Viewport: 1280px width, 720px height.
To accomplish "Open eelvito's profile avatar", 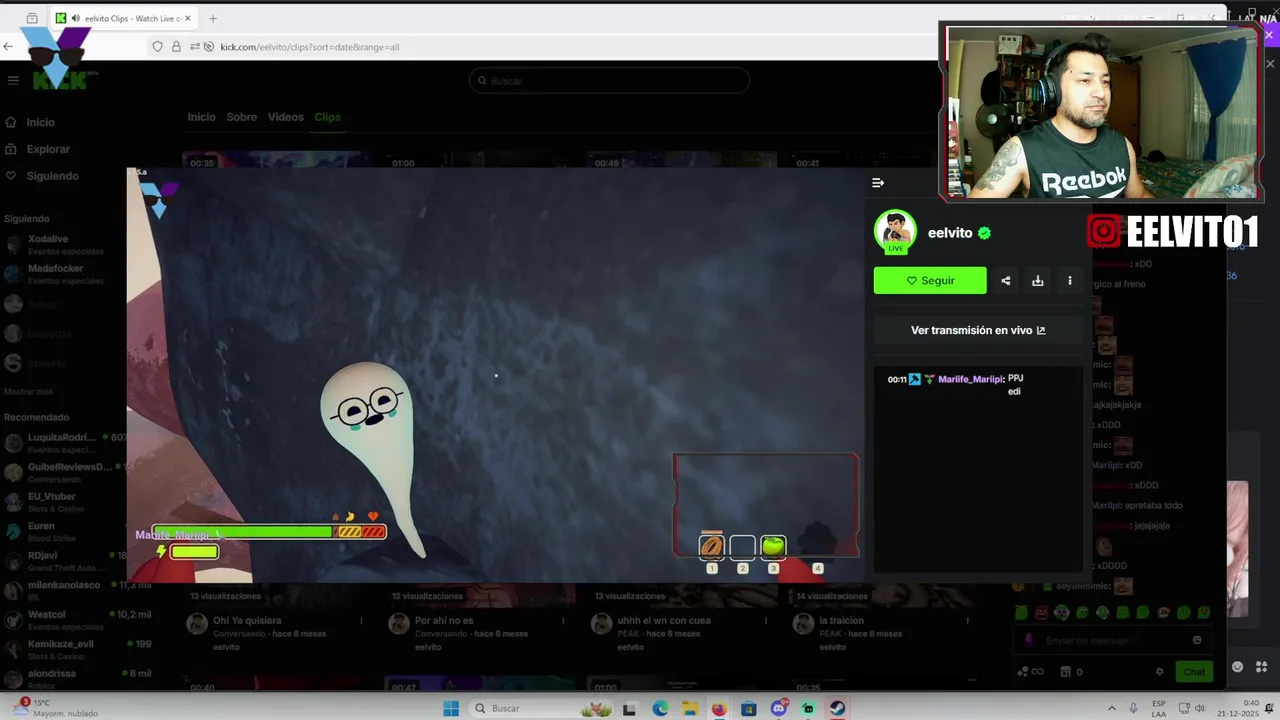I will pos(895,232).
